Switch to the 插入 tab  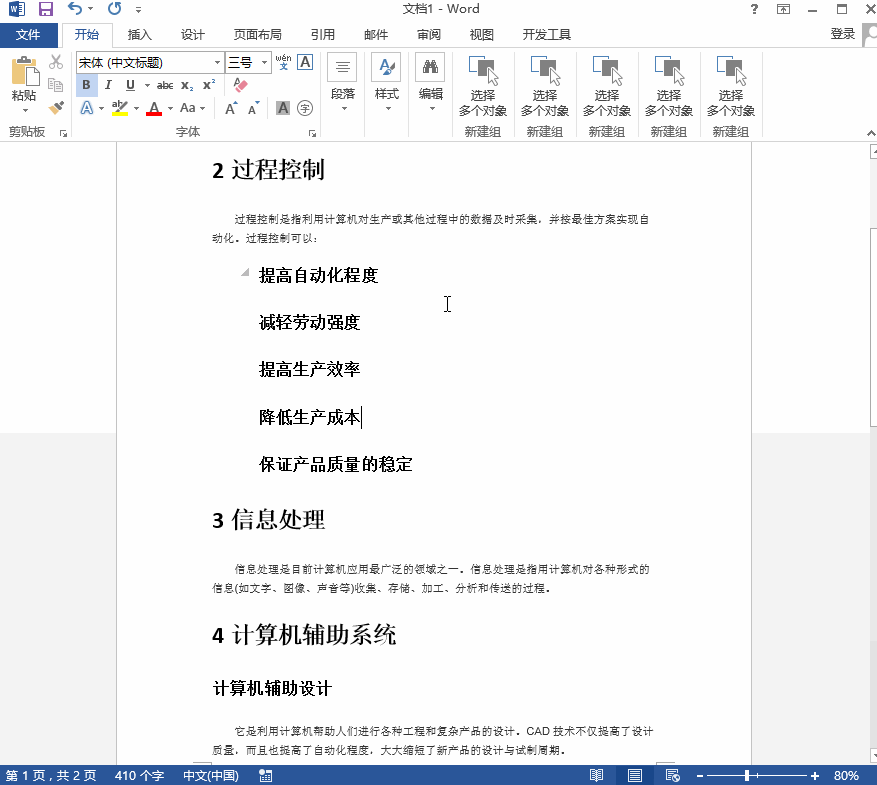pos(139,35)
